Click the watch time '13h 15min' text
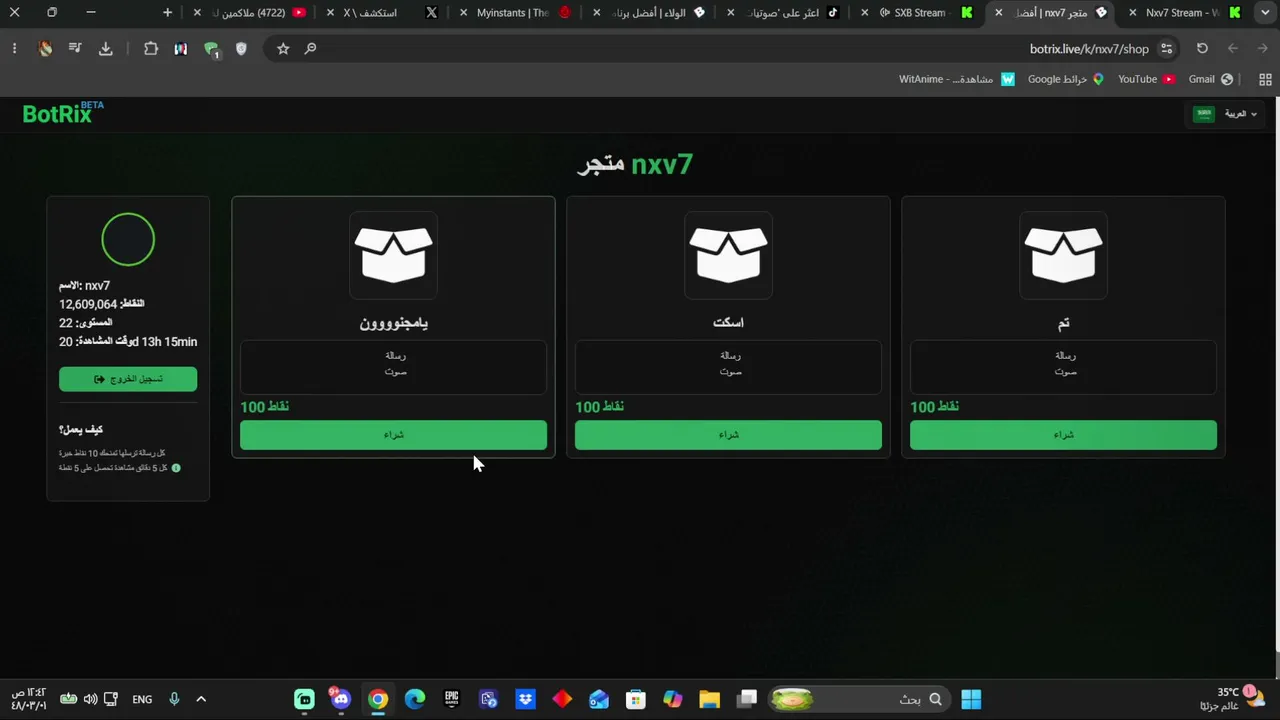 (169, 342)
